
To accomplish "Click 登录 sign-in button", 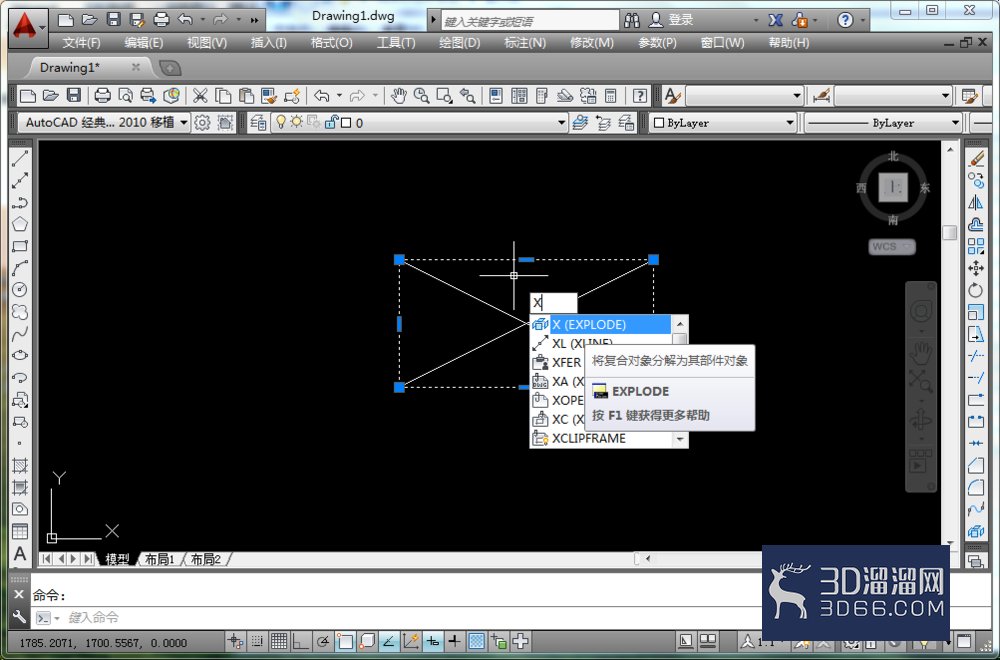I will [x=680, y=20].
